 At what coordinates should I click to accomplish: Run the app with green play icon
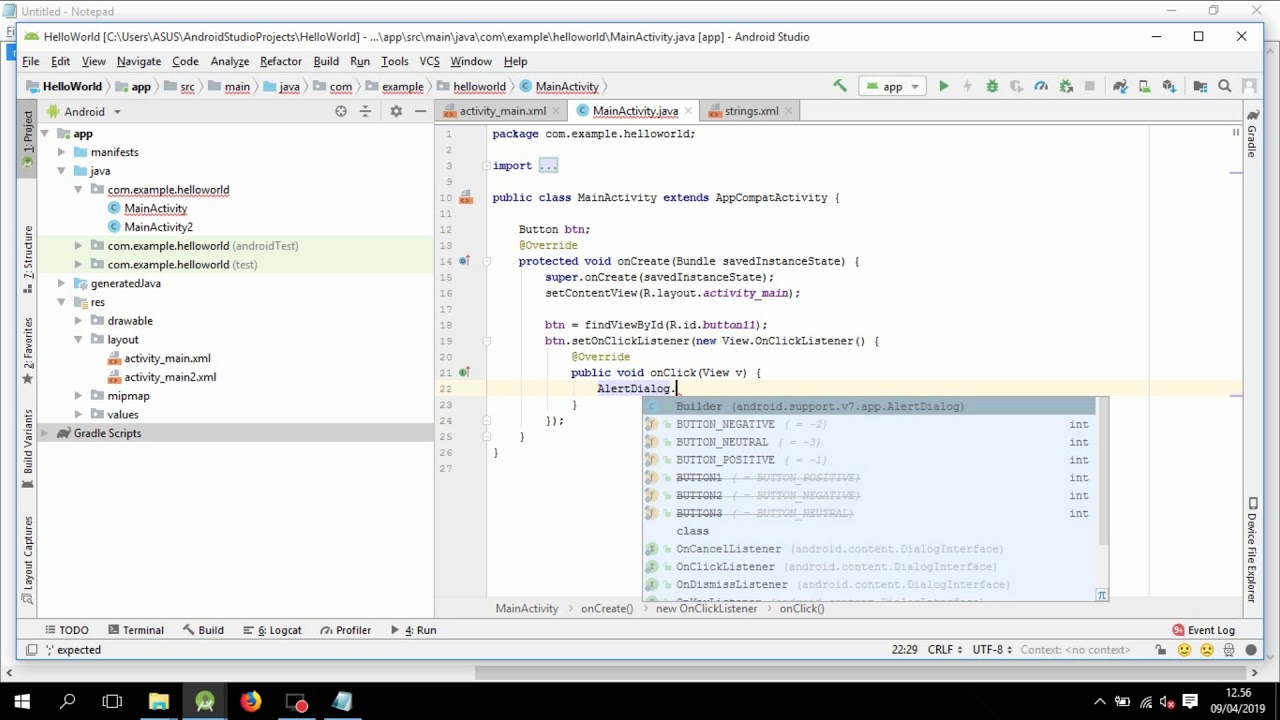coord(943,86)
